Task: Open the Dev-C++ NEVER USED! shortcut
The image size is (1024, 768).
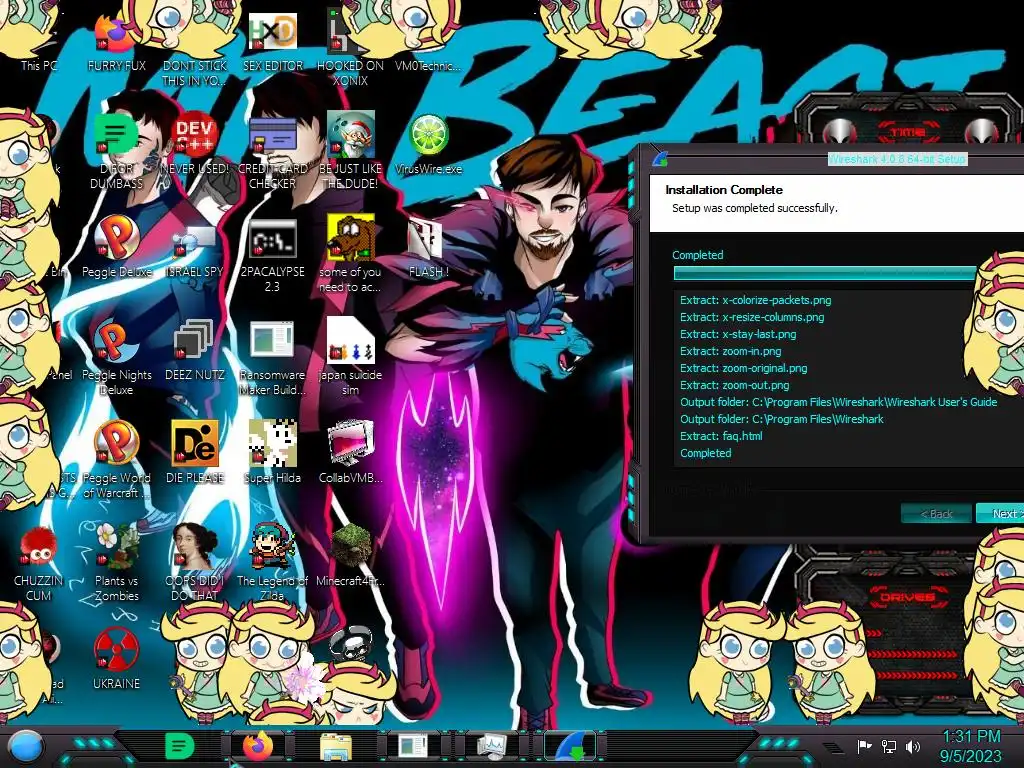Action: click(x=194, y=144)
